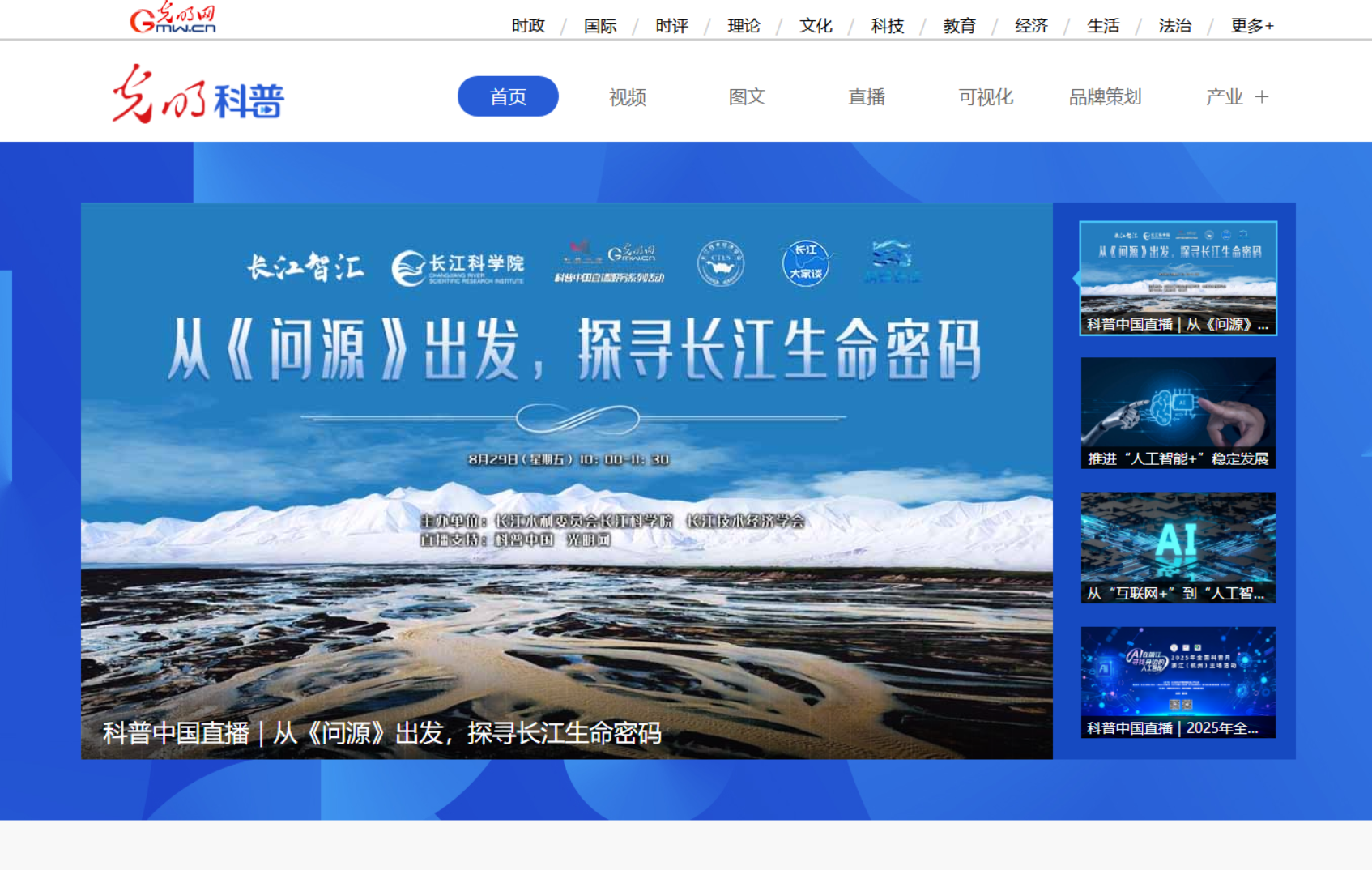Image resolution: width=1372 pixels, height=870 pixels.
Task: Click the Gmw.cn logo at top
Action: (x=173, y=18)
